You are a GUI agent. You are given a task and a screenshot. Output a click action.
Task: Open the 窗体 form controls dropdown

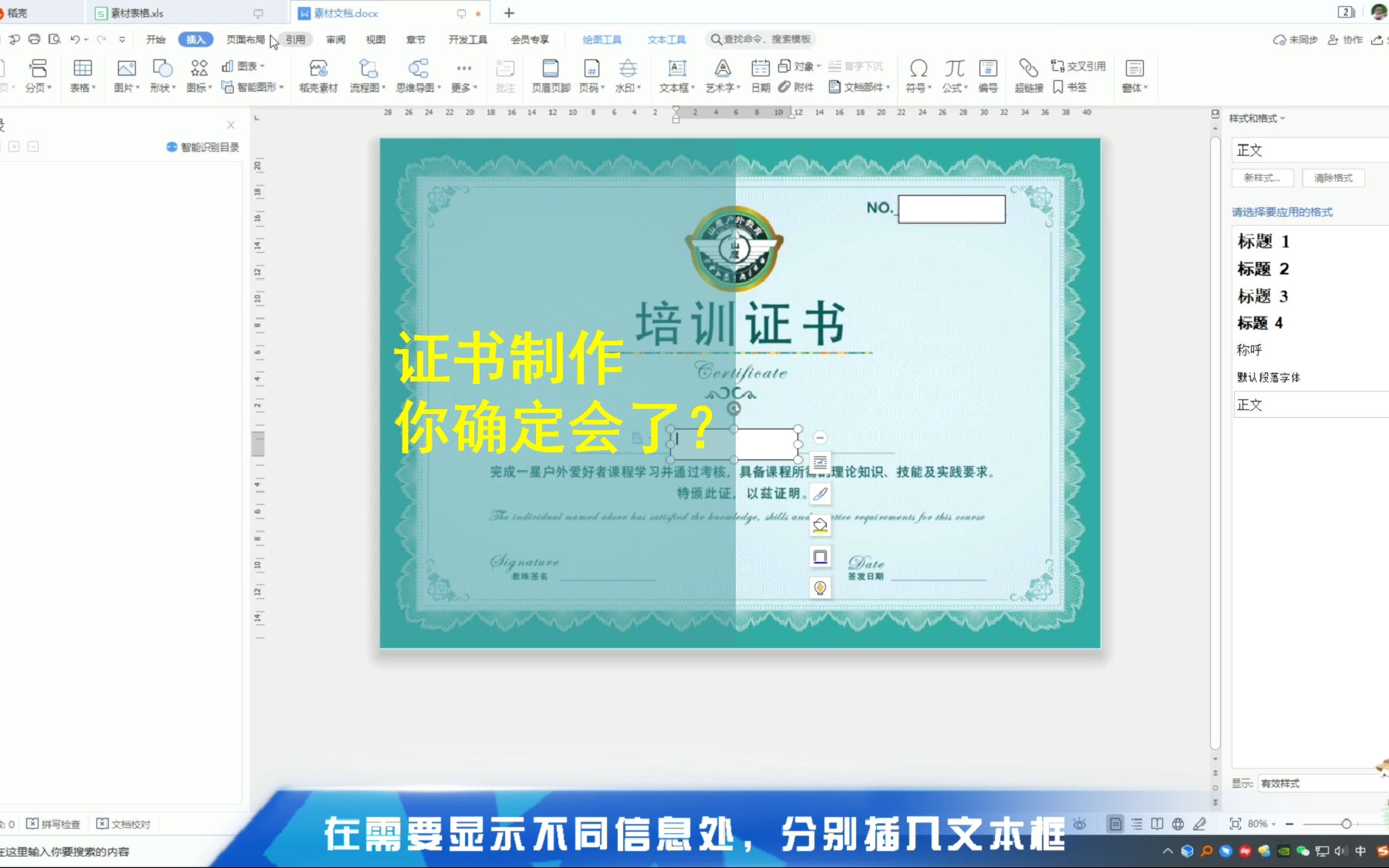tap(1134, 76)
